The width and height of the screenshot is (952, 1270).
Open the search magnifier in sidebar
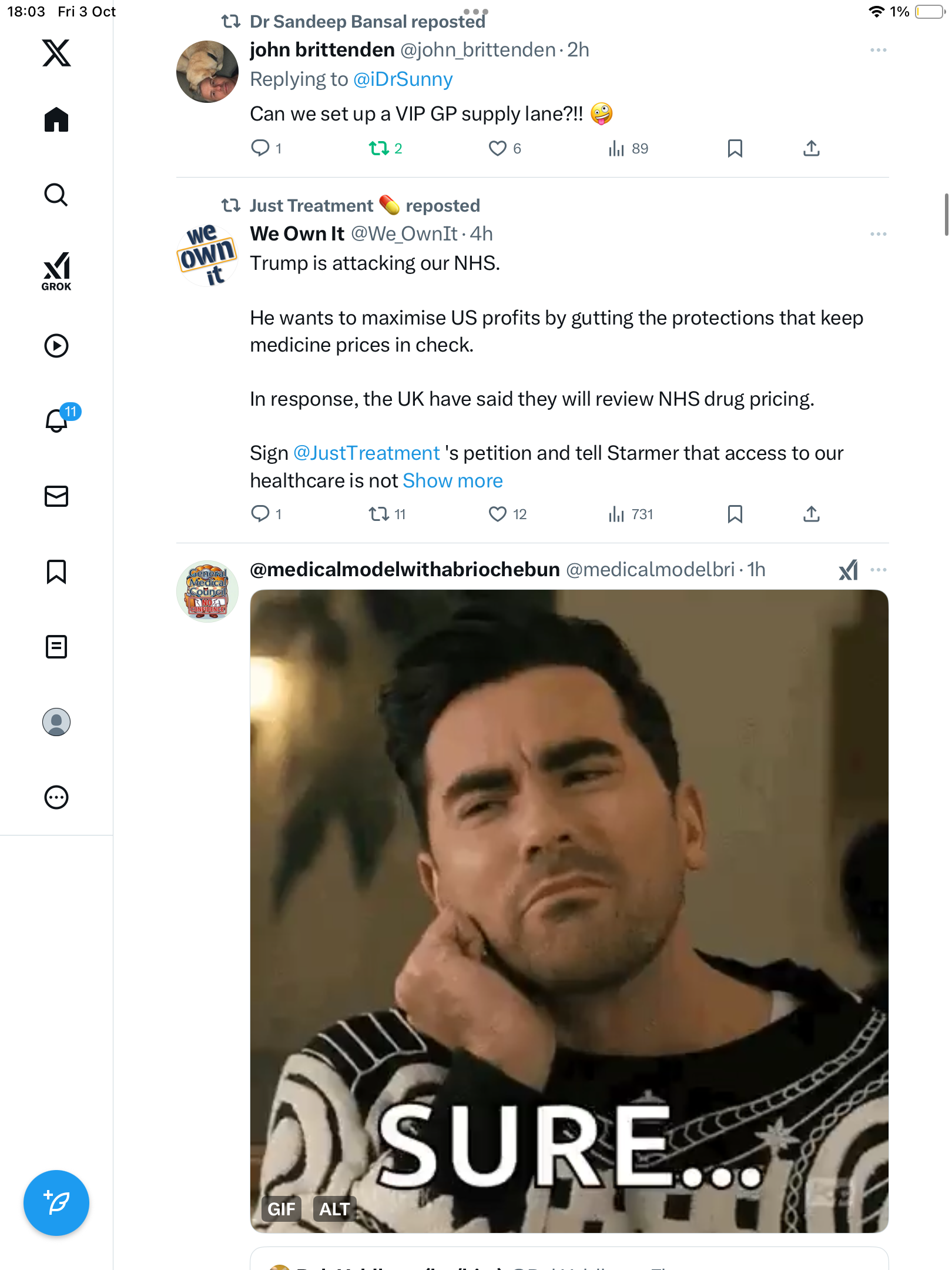[56, 195]
